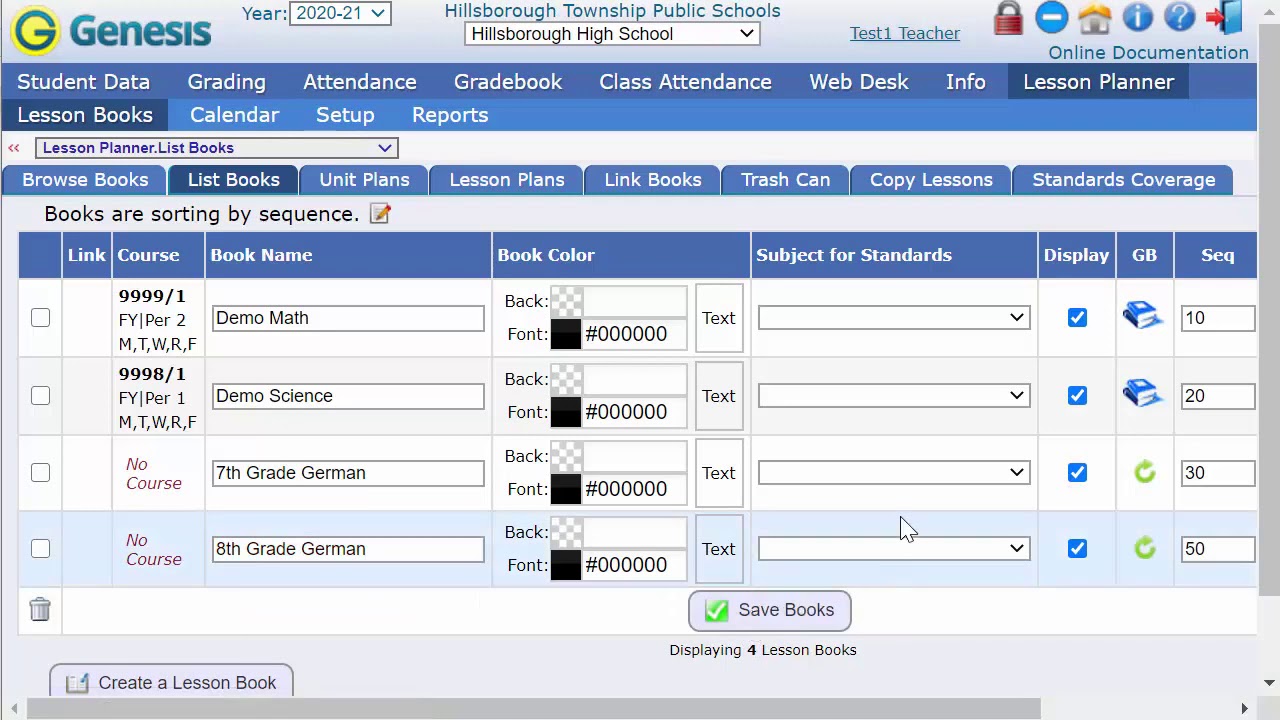The image size is (1280, 720).
Task: Click green refresh icon for 8th Grade German
Action: [1145, 548]
